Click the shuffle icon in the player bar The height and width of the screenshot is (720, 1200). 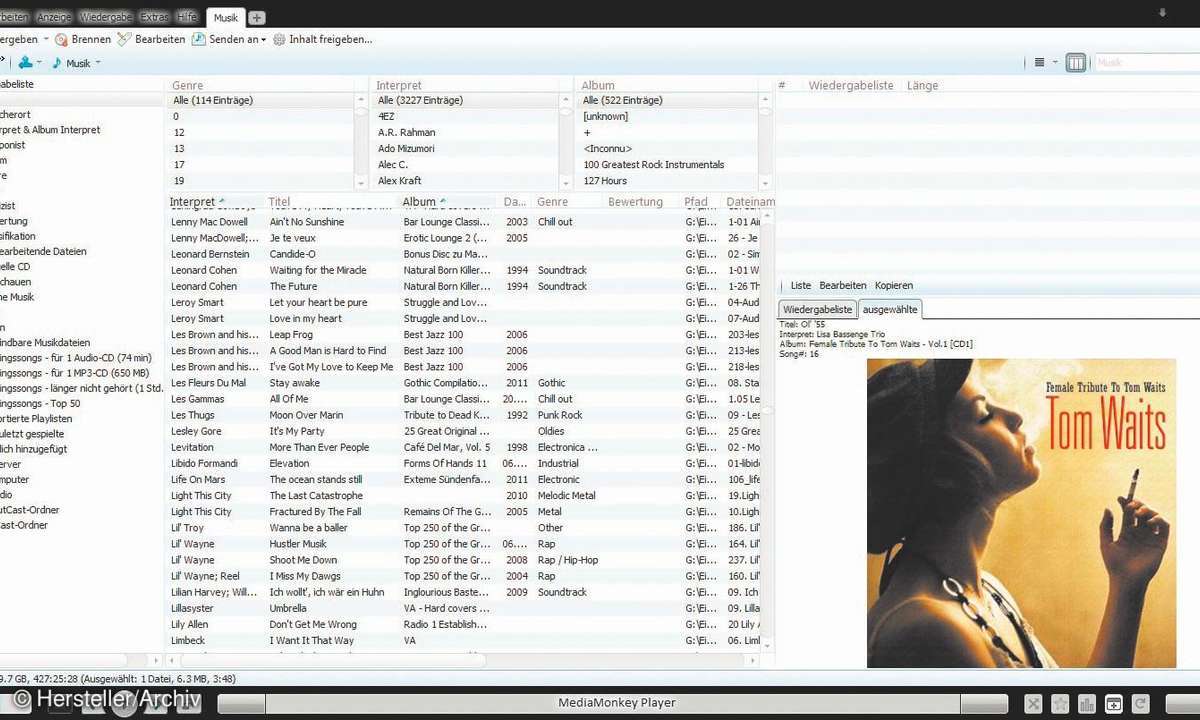[x=1034, y=704]
